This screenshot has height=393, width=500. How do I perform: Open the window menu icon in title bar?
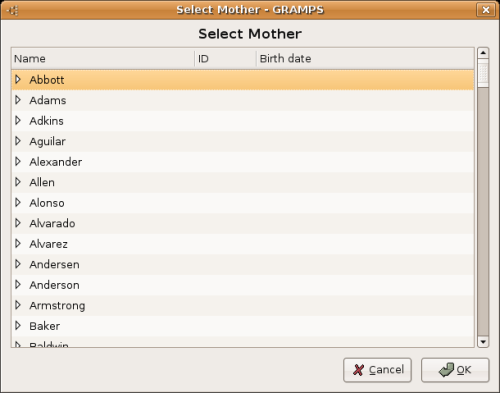pos(13,10)
